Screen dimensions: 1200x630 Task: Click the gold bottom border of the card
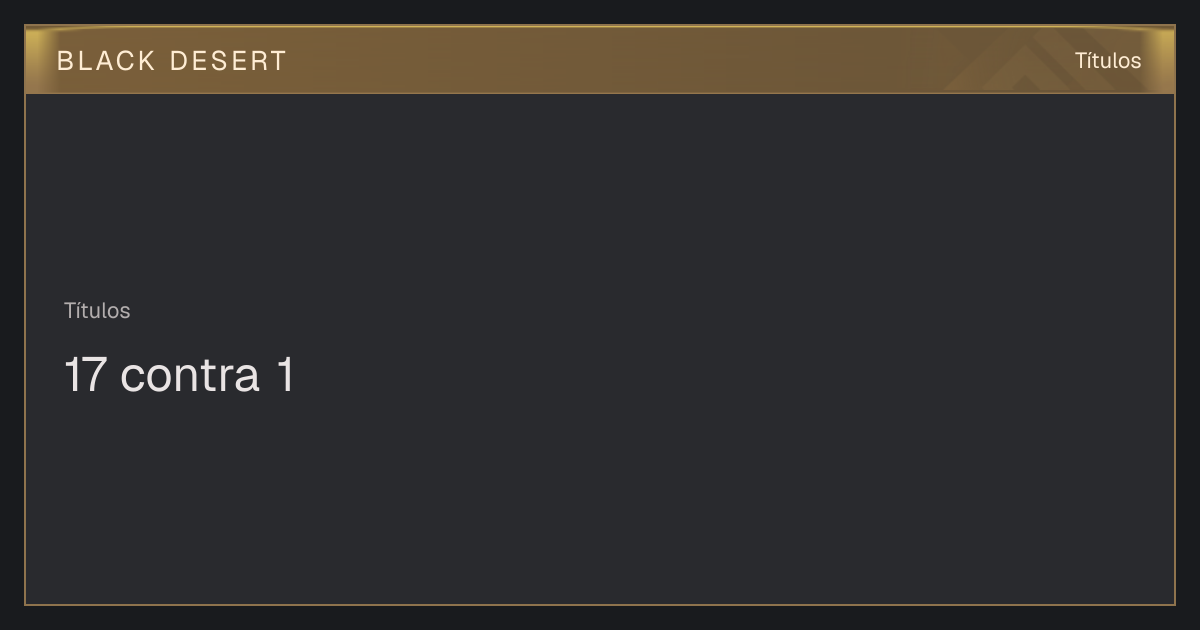coord(600,604)
